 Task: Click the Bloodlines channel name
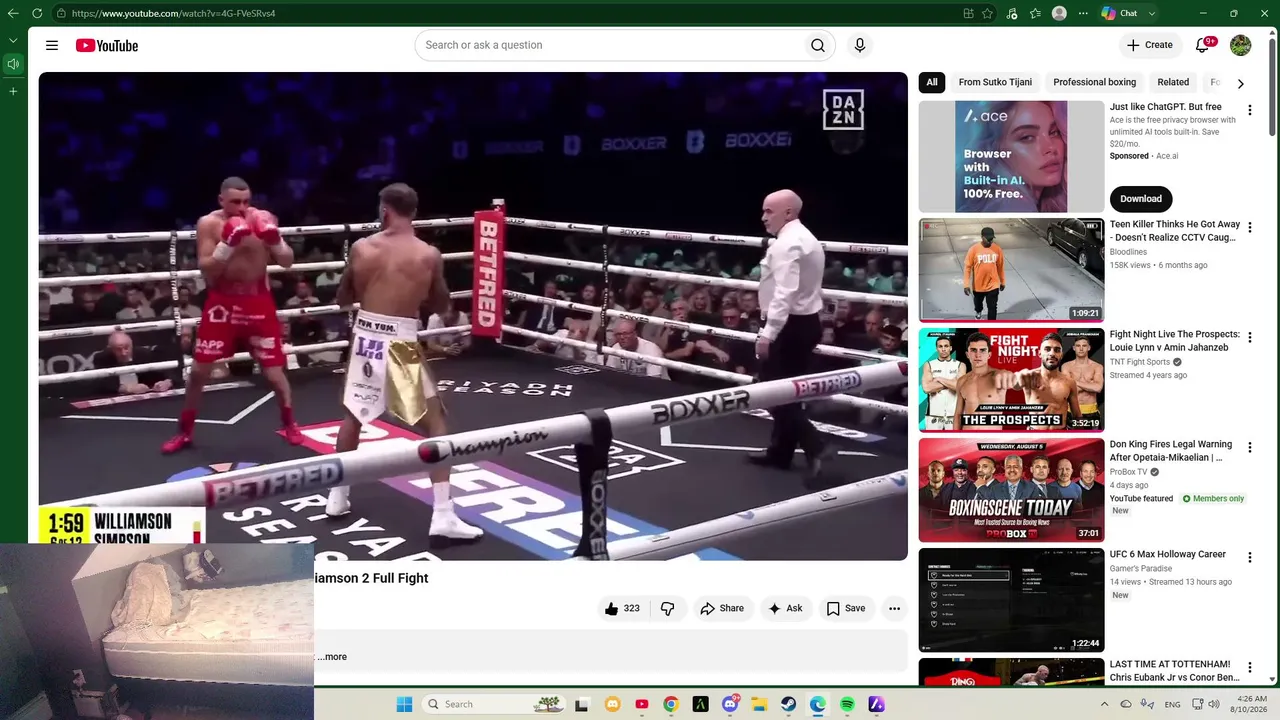pyautogui.click(x=1128, y=252)
